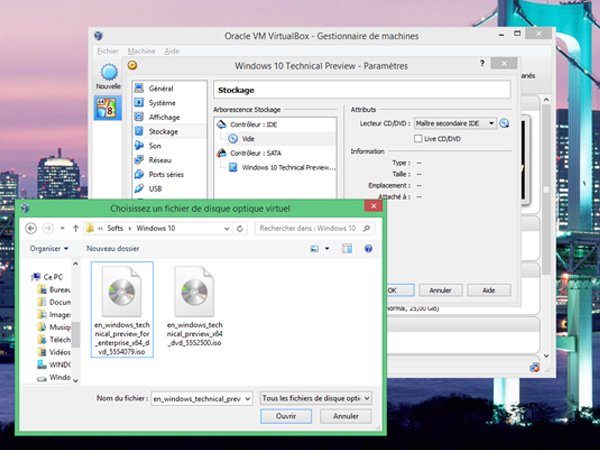Click the choose optical disk icon
The width and height of the screenshot is (600, 450).
504,123
